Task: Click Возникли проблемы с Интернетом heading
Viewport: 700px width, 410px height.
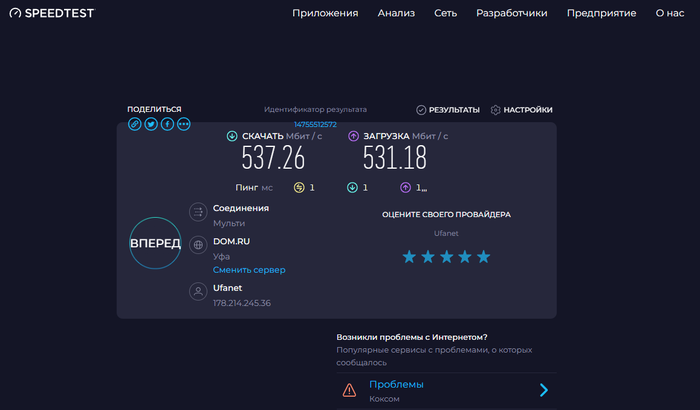Action: 412,337
